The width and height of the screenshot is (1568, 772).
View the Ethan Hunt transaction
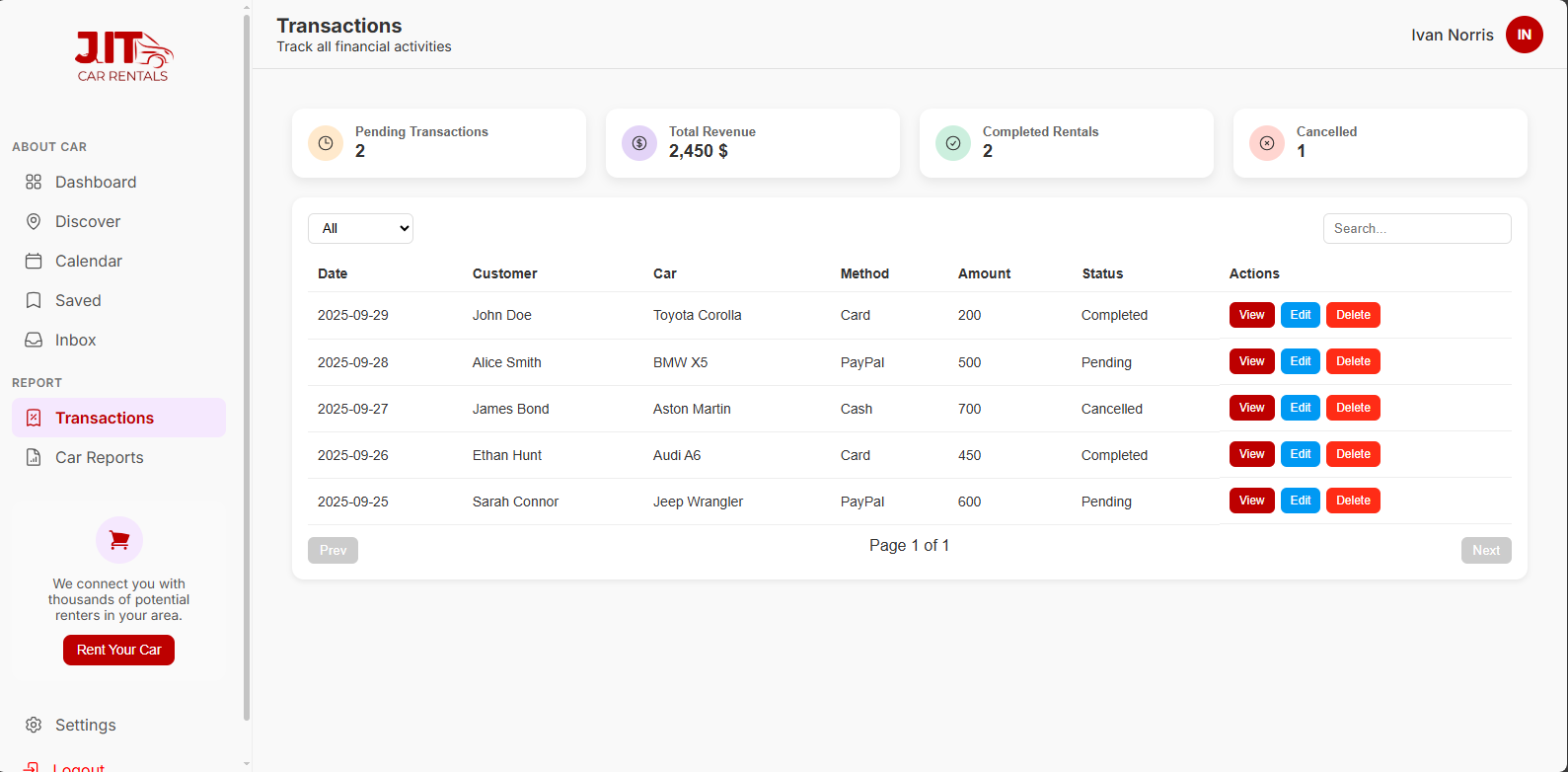coord(1251,454)
